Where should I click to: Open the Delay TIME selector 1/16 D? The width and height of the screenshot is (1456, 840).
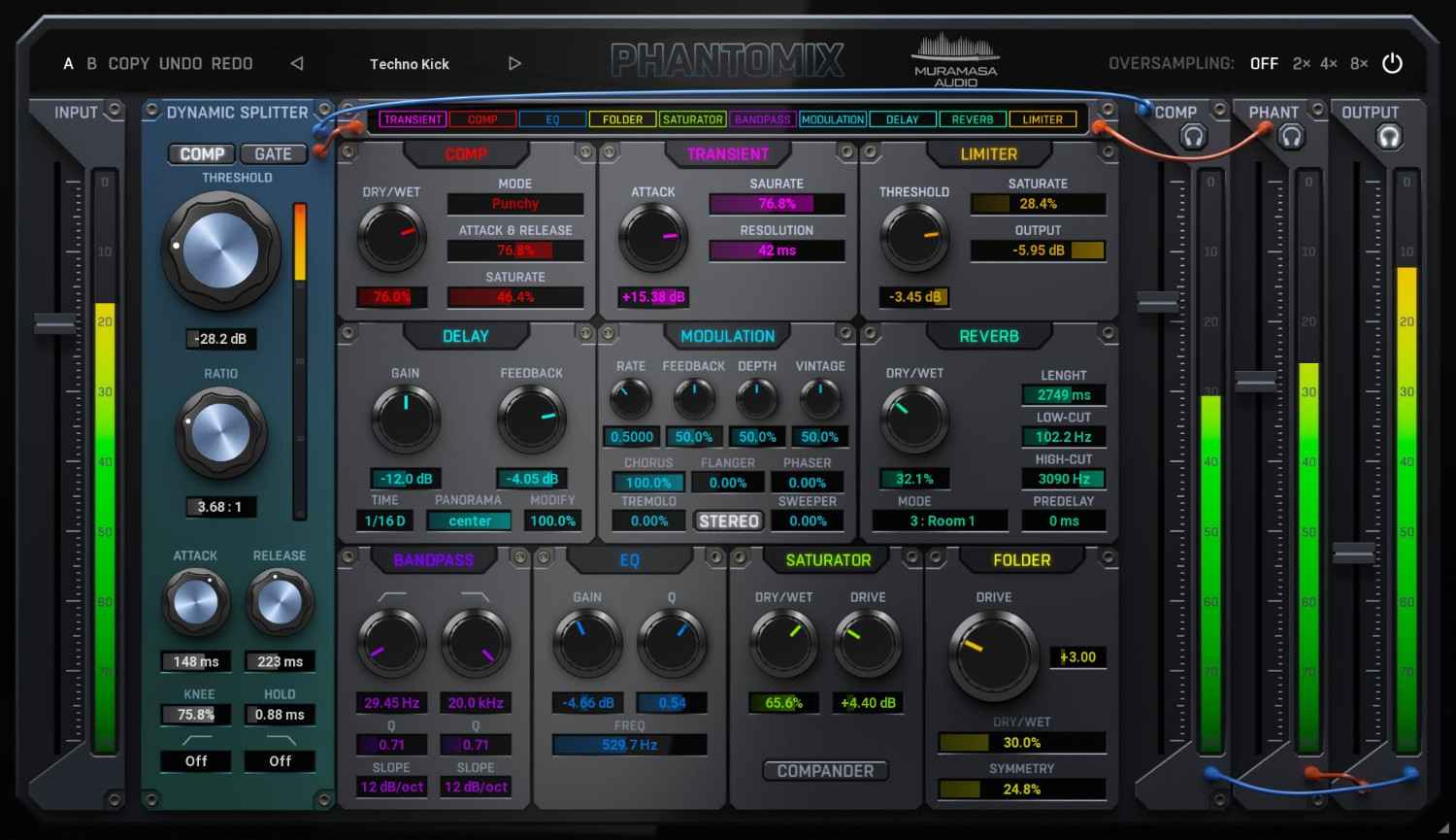(x=385, y=521)
